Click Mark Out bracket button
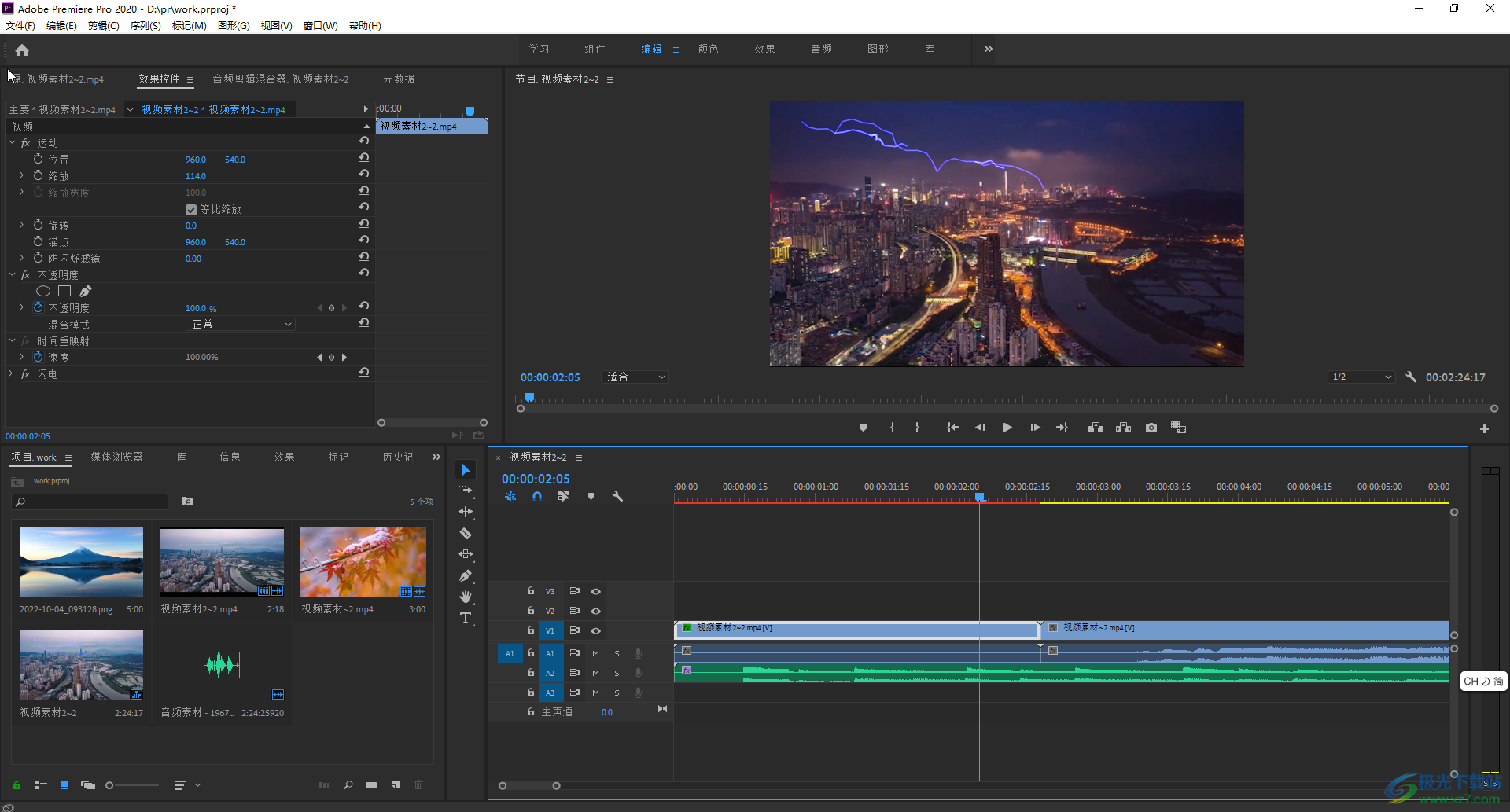The height and width of the screenshot is (812, 1510). (x=917, y=428)
